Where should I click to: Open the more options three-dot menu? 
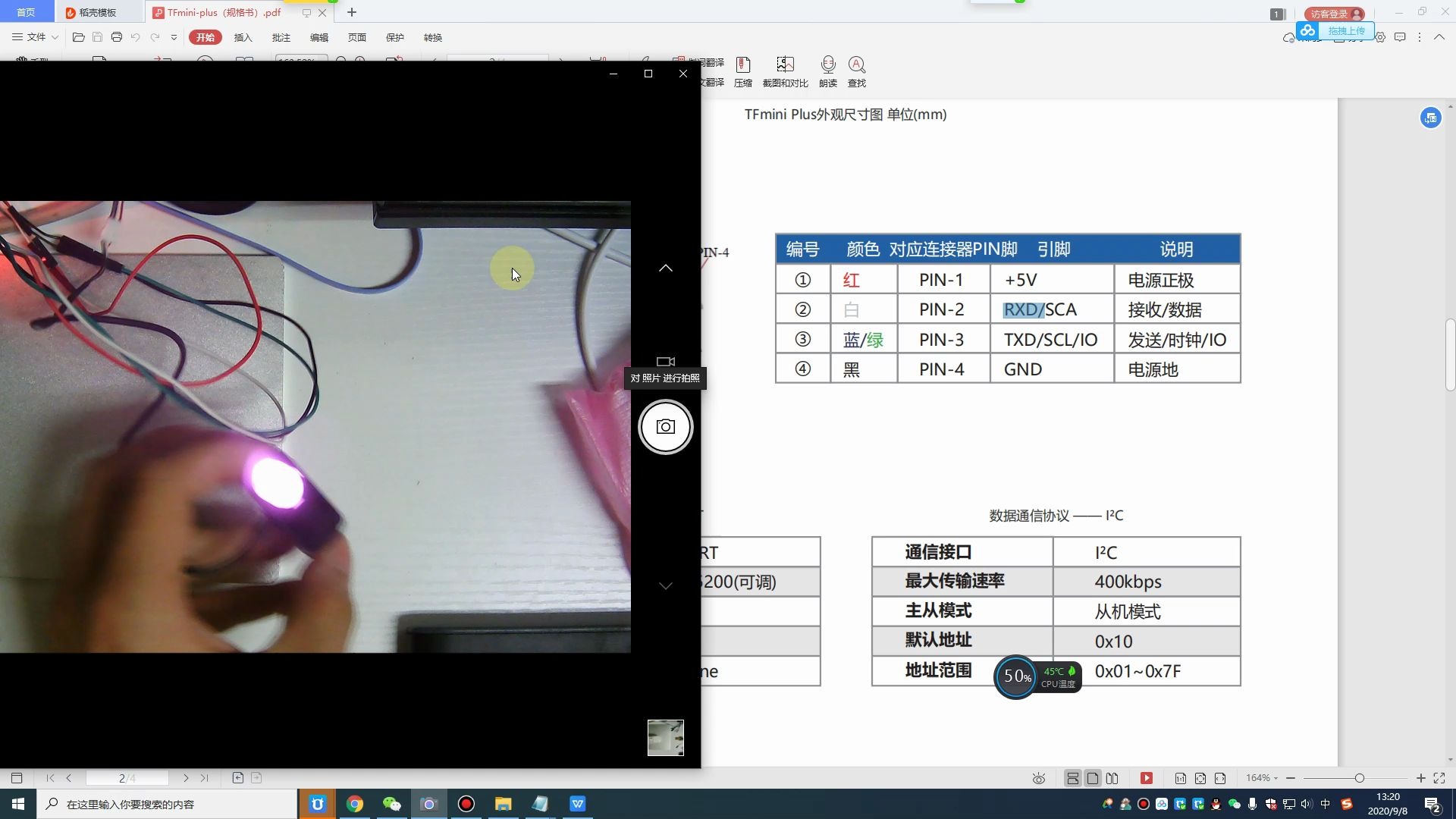1420,37
